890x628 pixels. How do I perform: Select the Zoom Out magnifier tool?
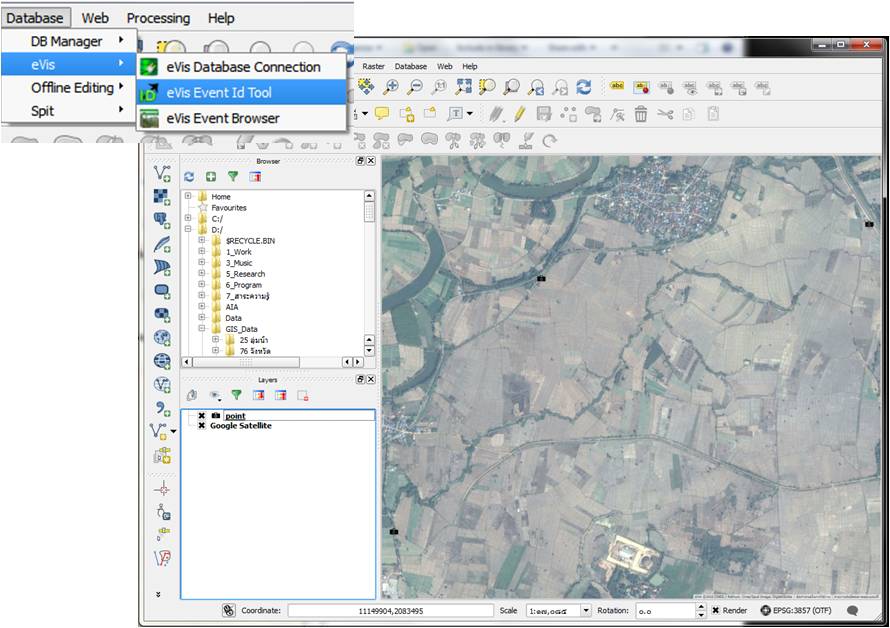point(415,87)
